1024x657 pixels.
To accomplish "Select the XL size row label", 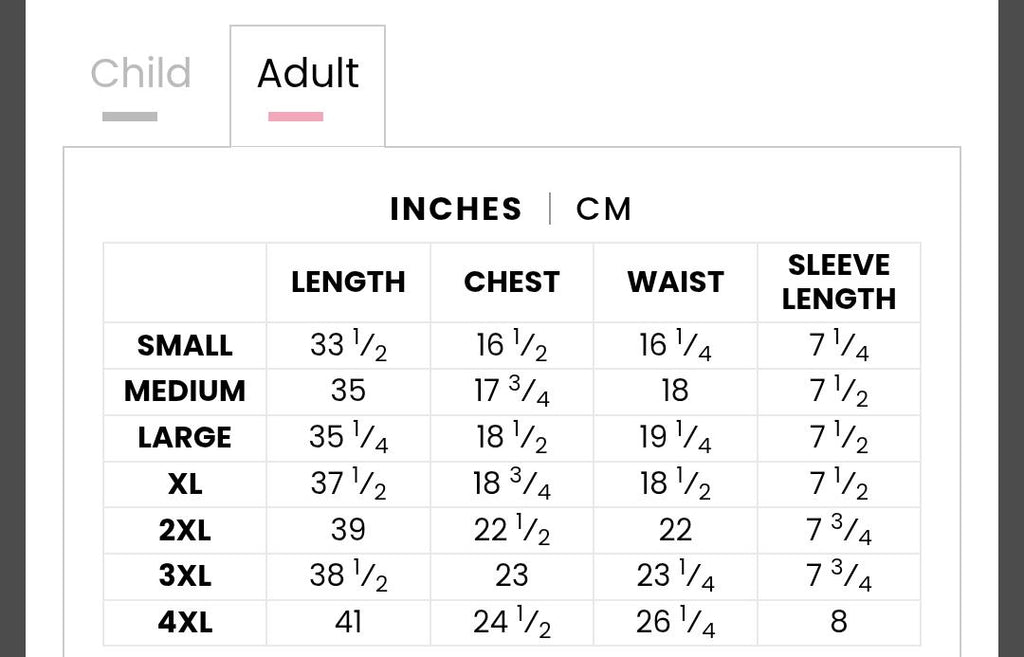I will coord(185,484).
